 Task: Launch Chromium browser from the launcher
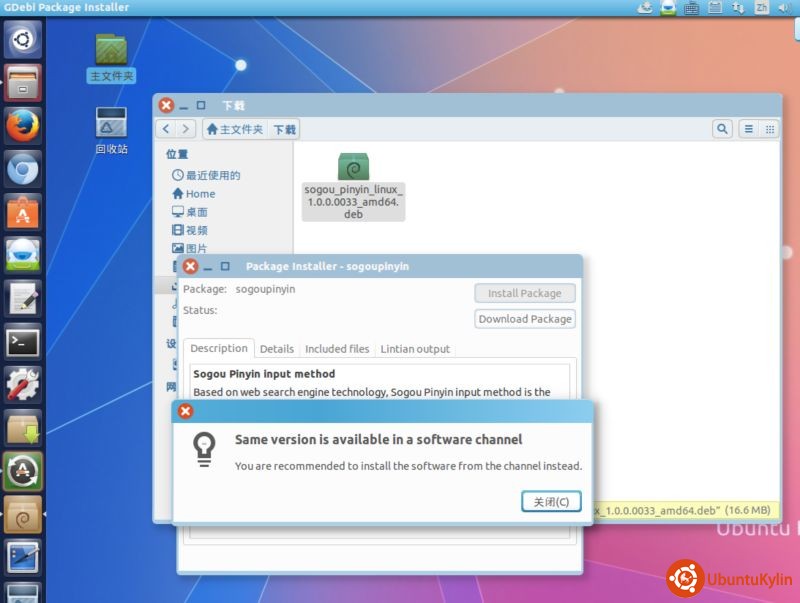(x=22, y=170)
